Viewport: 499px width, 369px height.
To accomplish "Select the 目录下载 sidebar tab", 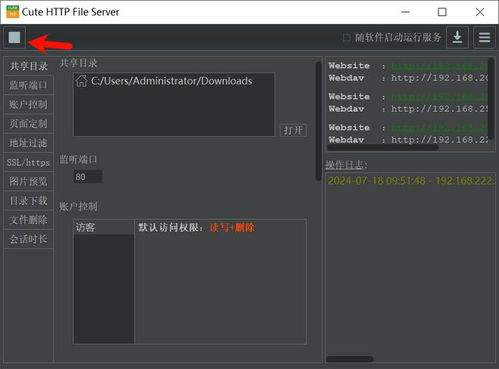I will pos(28,201).
